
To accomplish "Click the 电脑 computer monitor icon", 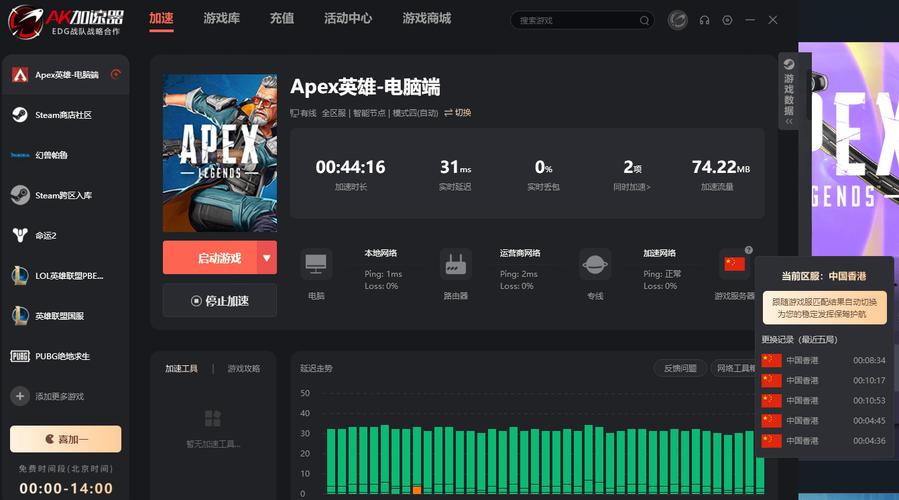I will click(316, 265).
